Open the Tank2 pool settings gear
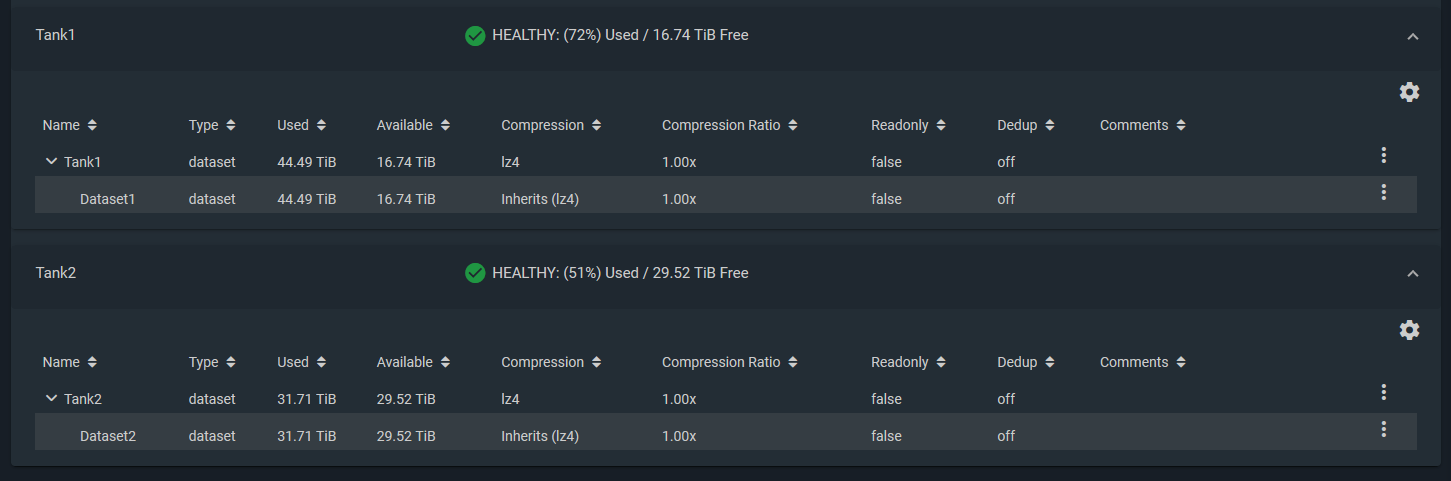This screenshot has height=481, width=1451. click(1409, 330)
